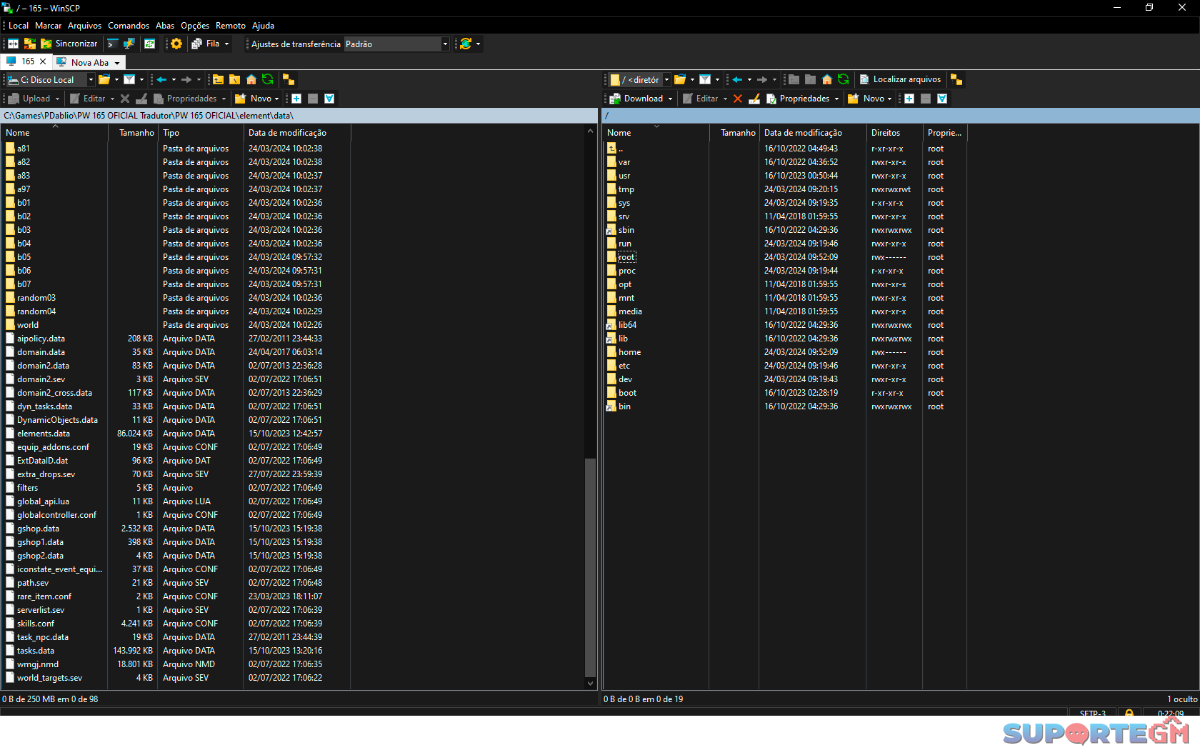Expand the local Novo dropdown
Viewport: 1200px width, 750px height.
pyautogui.click(x=277, y=99)
